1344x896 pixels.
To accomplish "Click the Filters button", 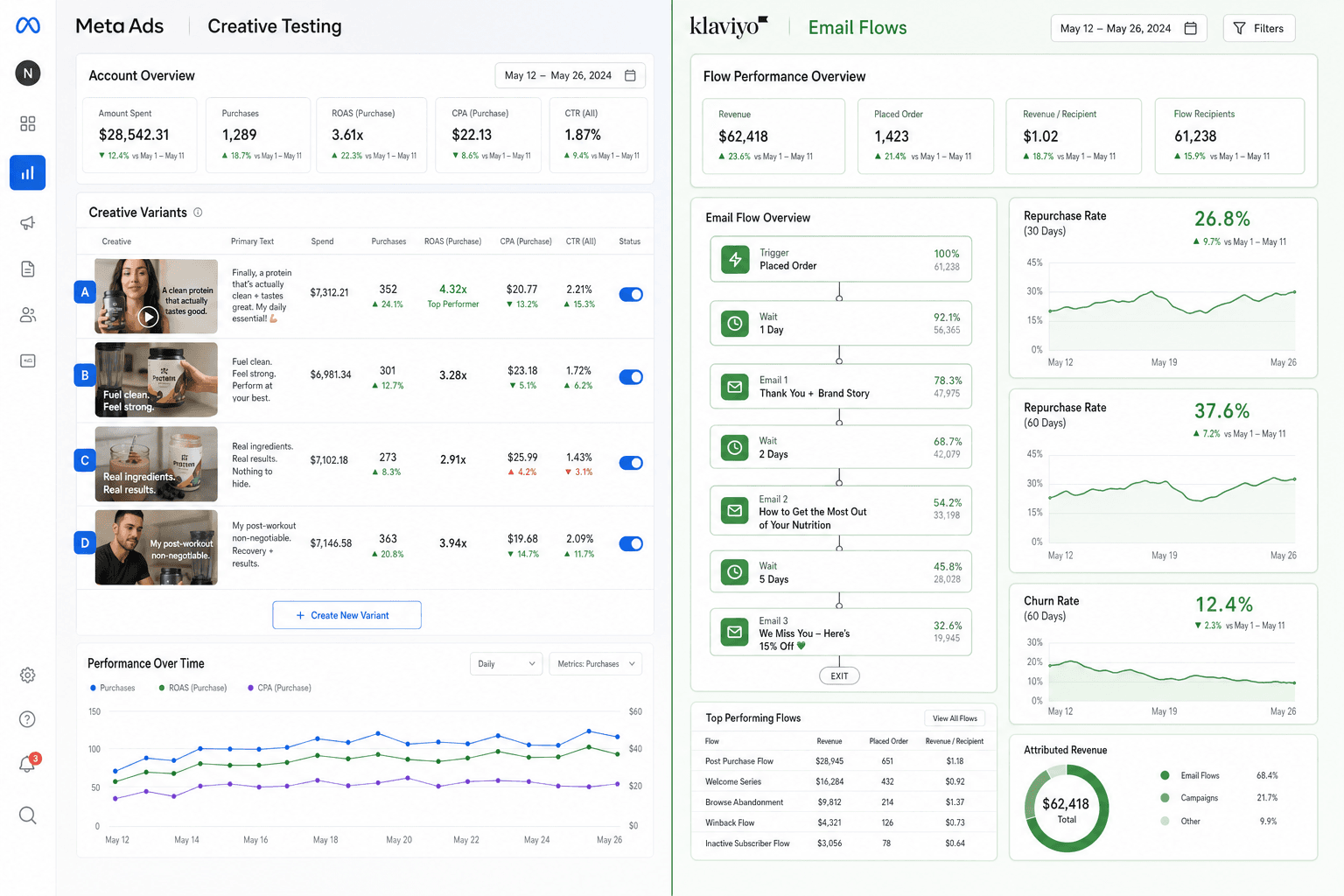I will tap(1259, 28).
